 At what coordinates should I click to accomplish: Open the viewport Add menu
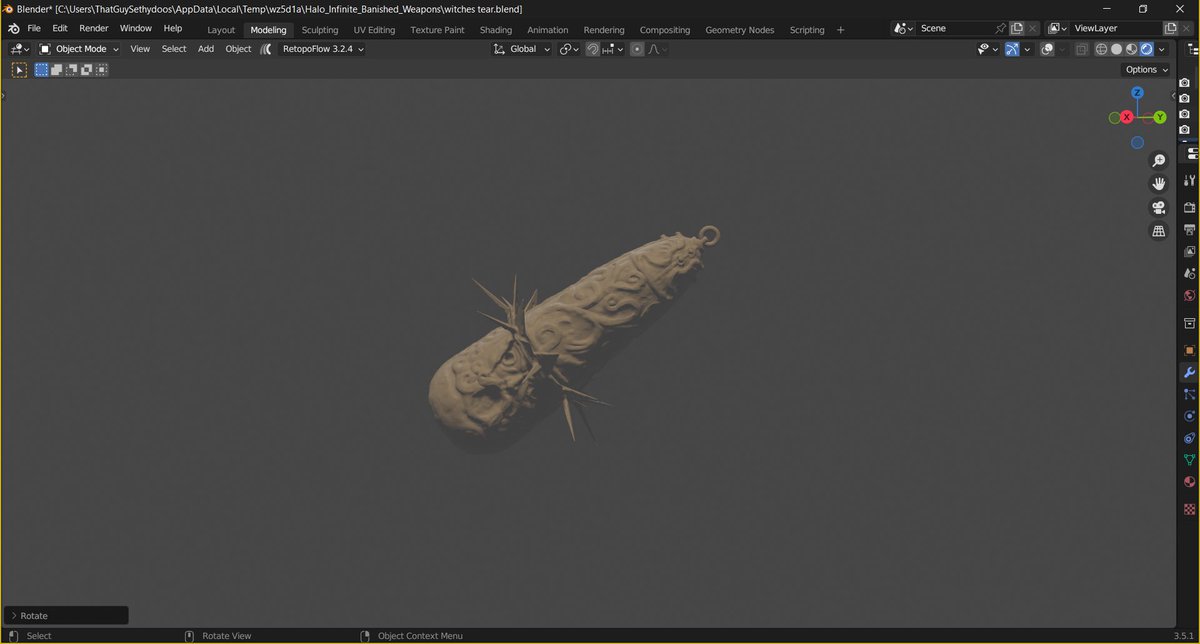(206, 48)
